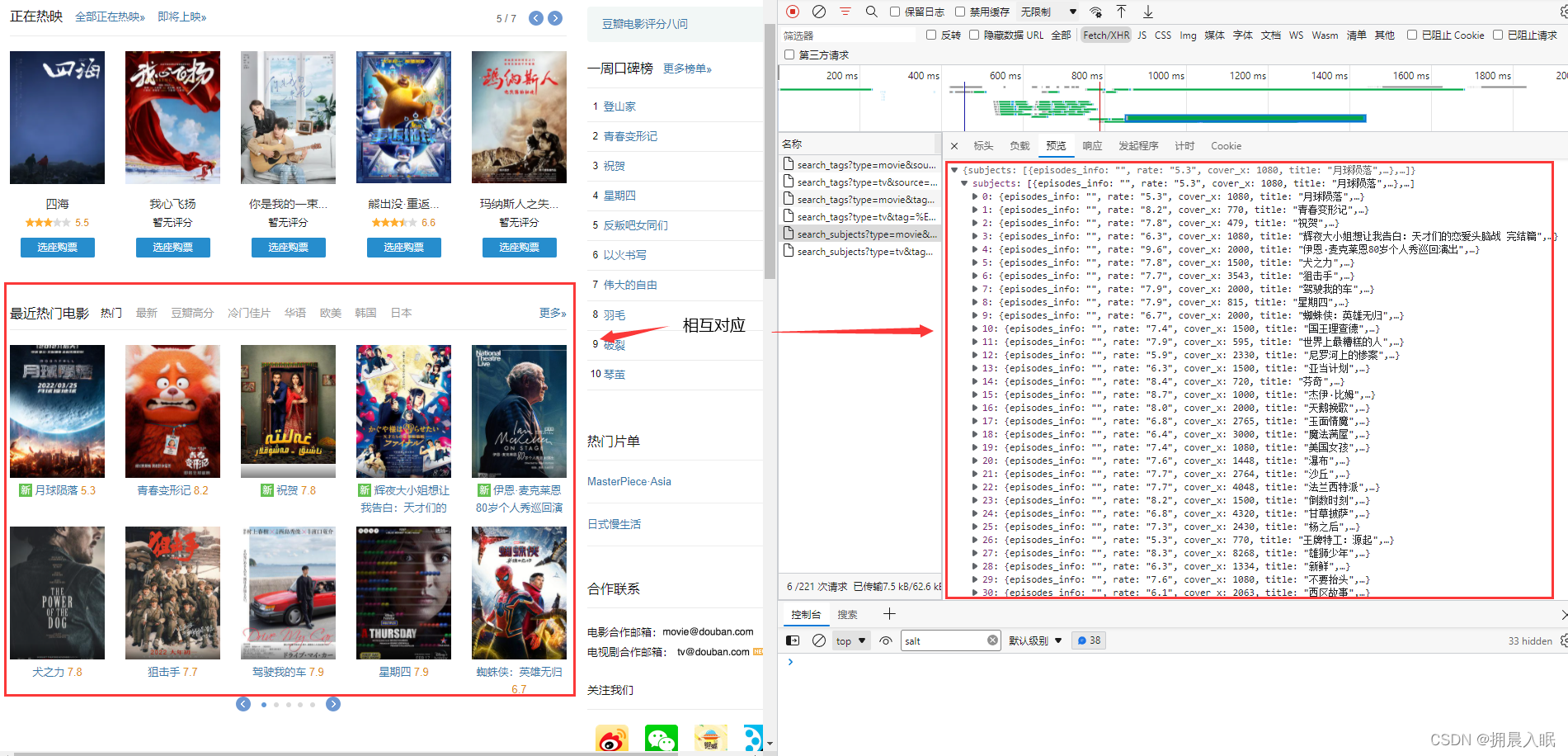Export HAR file download arrow

pyautogui.click(x=1147, y=12)
